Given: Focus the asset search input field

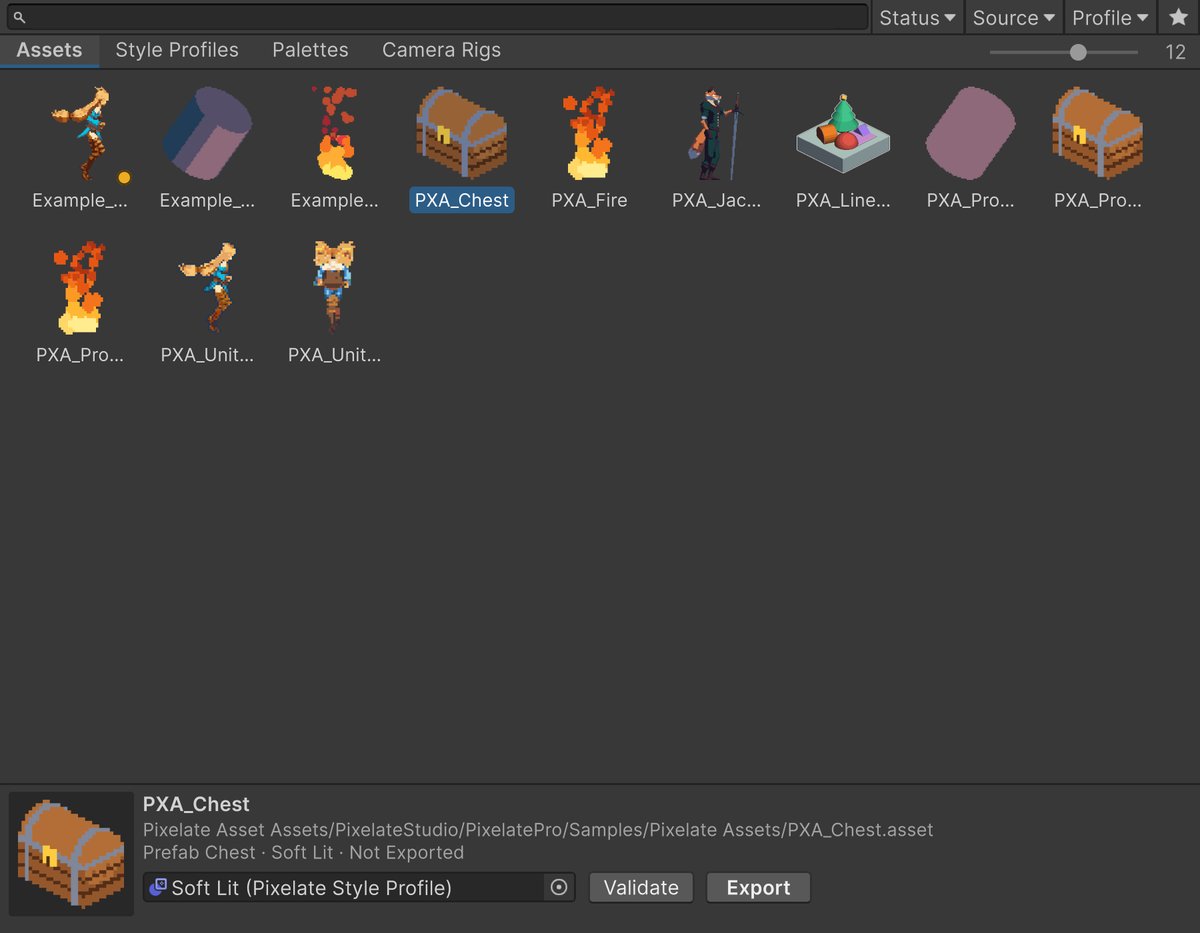Looking at the screenshot, I should (436, 17).
